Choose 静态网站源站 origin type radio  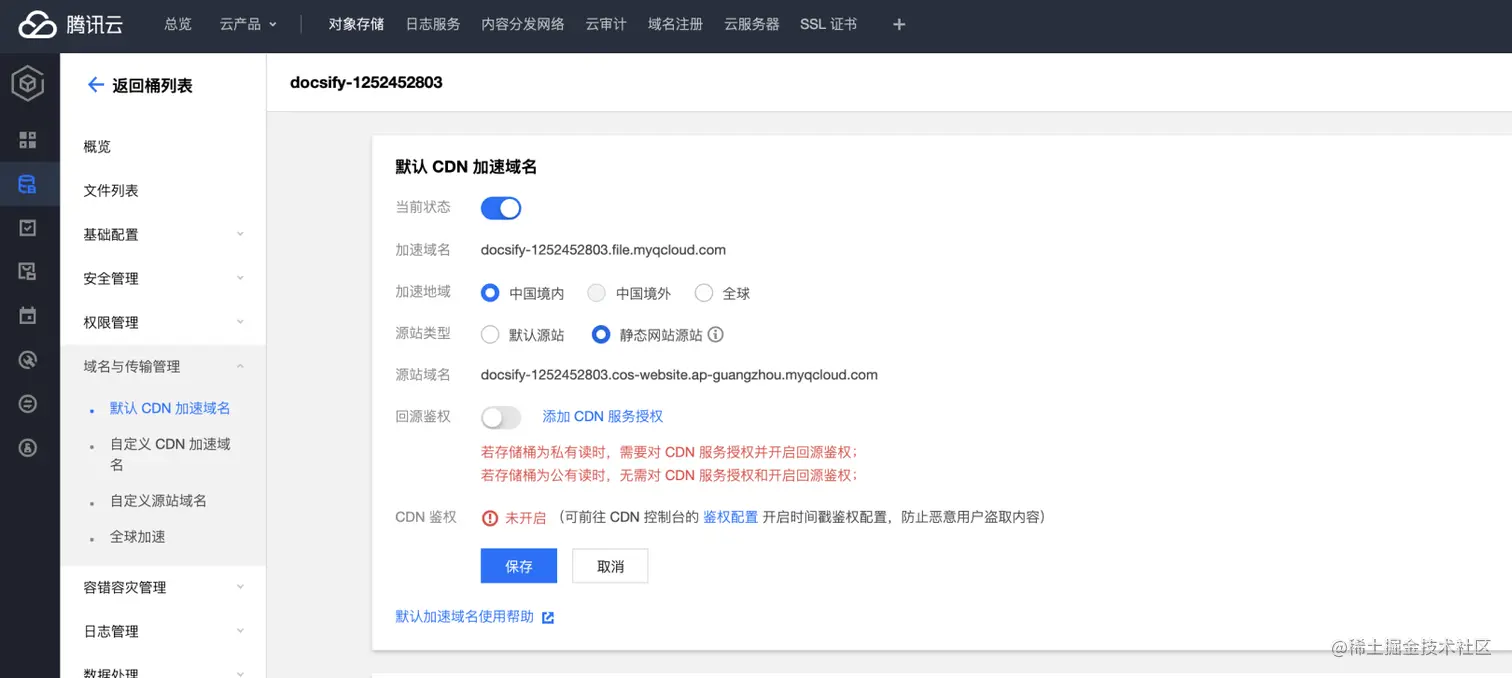(601, 335)
